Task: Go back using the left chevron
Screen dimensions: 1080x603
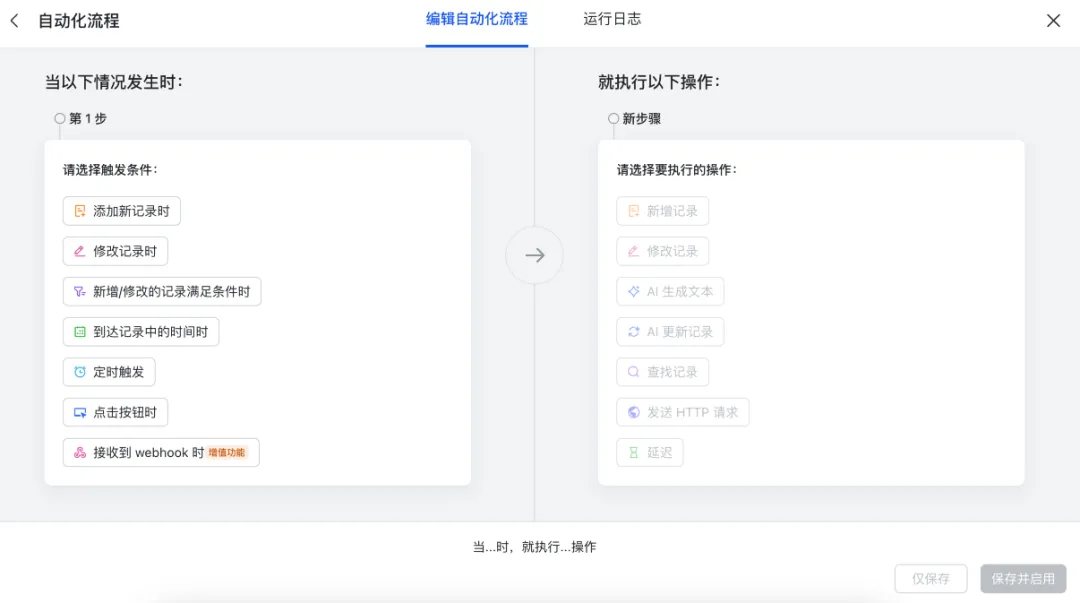Action: pos(14,21)
